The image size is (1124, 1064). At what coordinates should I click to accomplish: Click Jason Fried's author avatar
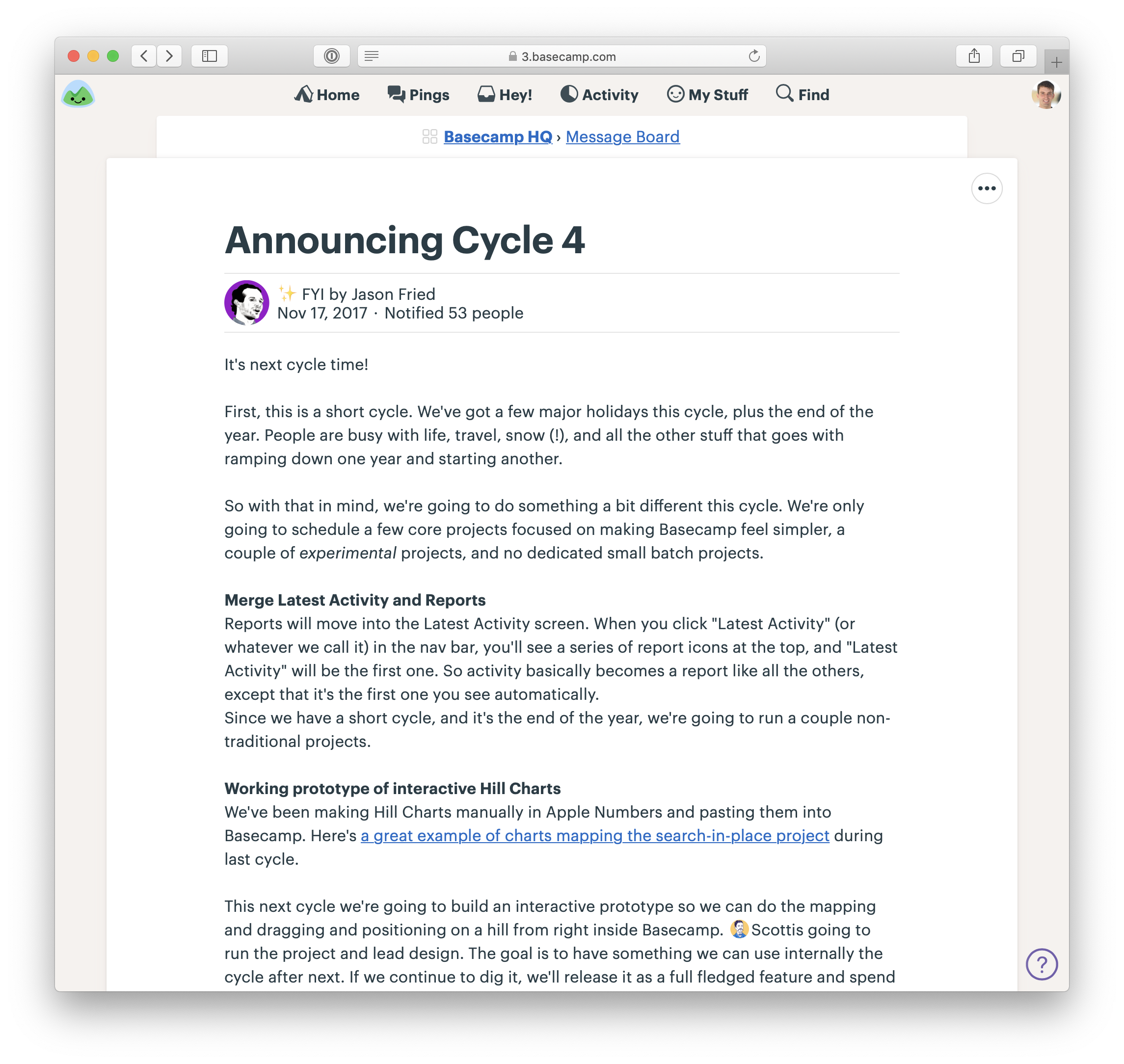point(247,302)
